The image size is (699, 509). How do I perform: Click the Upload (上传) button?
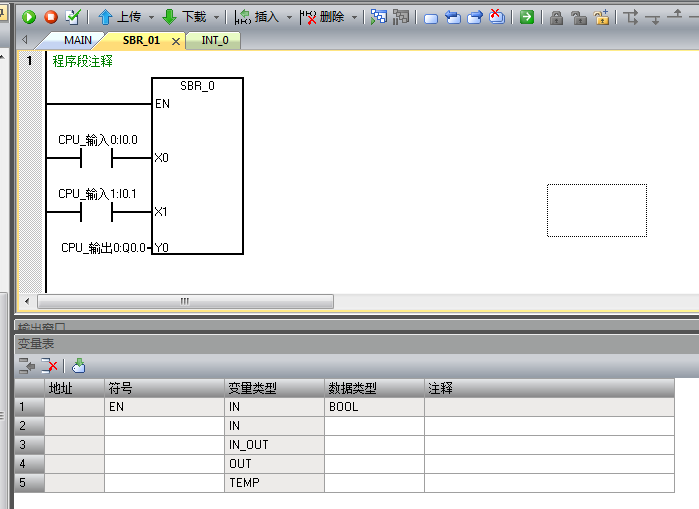coord(119,17)
